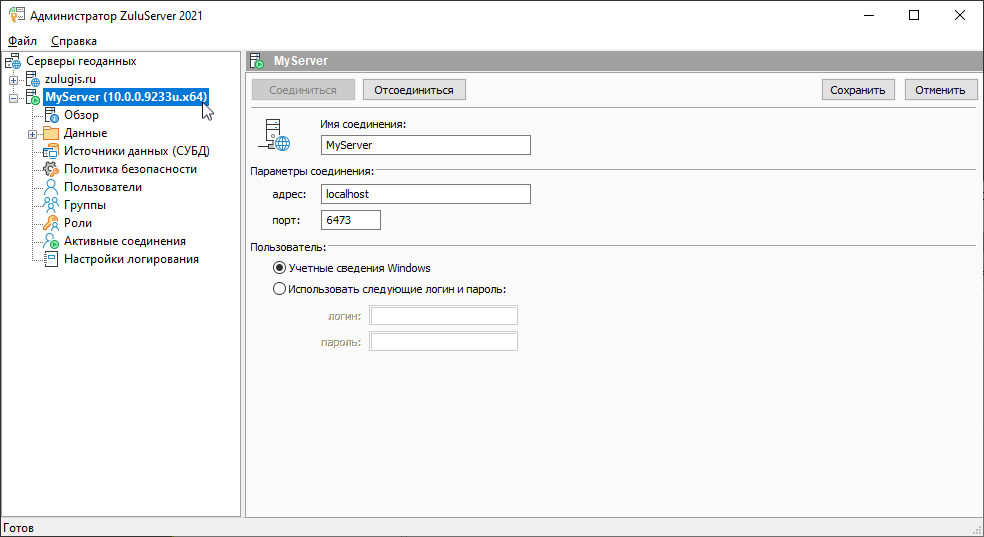
Task: Click the Отменить button
Action: pos(941,90)
